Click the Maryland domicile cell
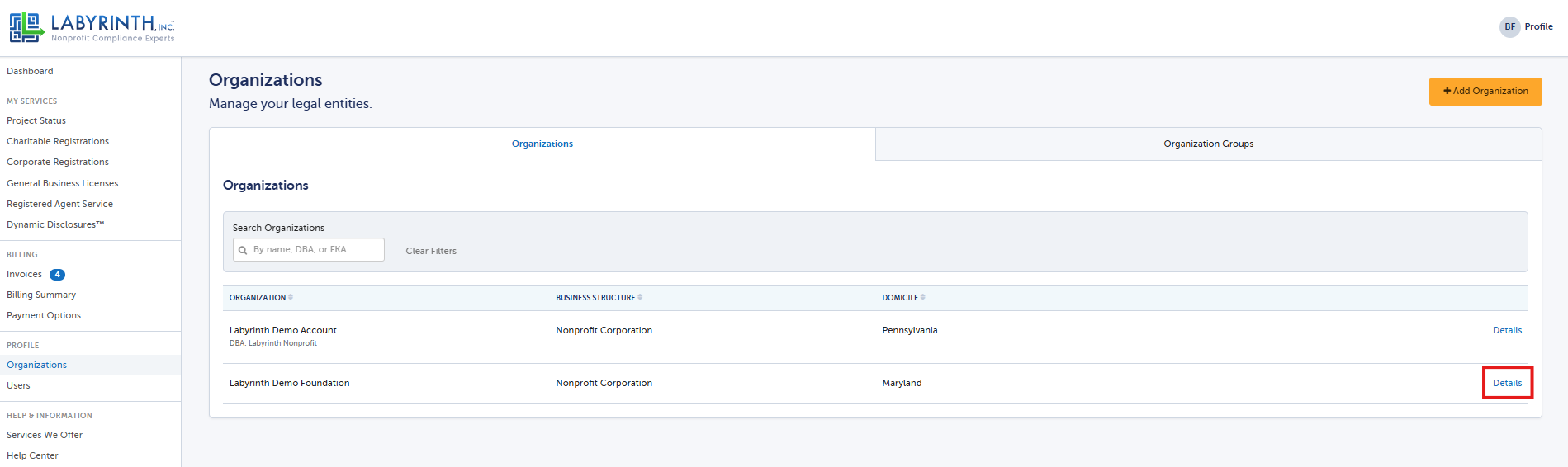Image resolution: width=1568 pixels, height=467 pixels. coord(902,383)
